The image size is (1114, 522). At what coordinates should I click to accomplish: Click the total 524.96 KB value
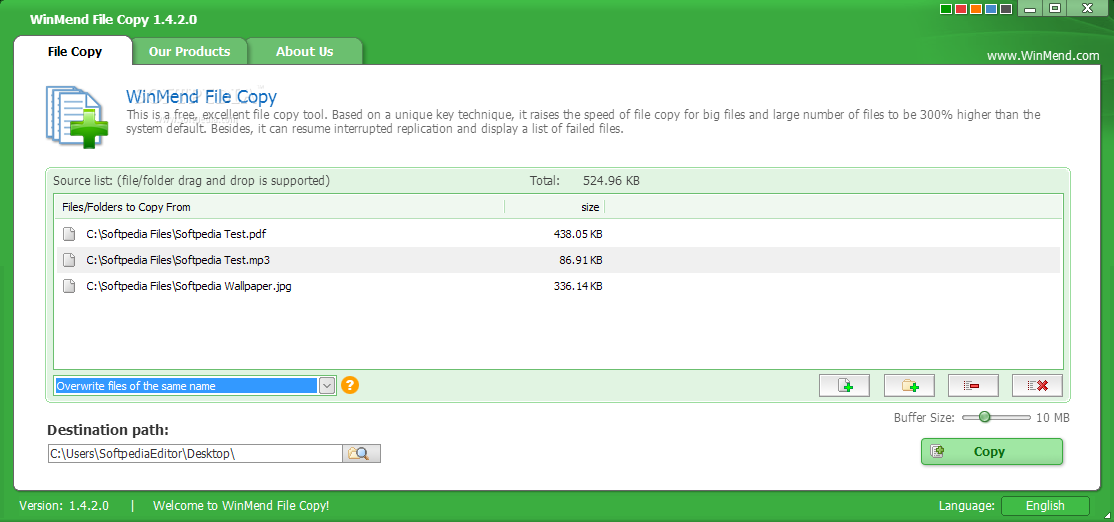[x=611, y=180]
